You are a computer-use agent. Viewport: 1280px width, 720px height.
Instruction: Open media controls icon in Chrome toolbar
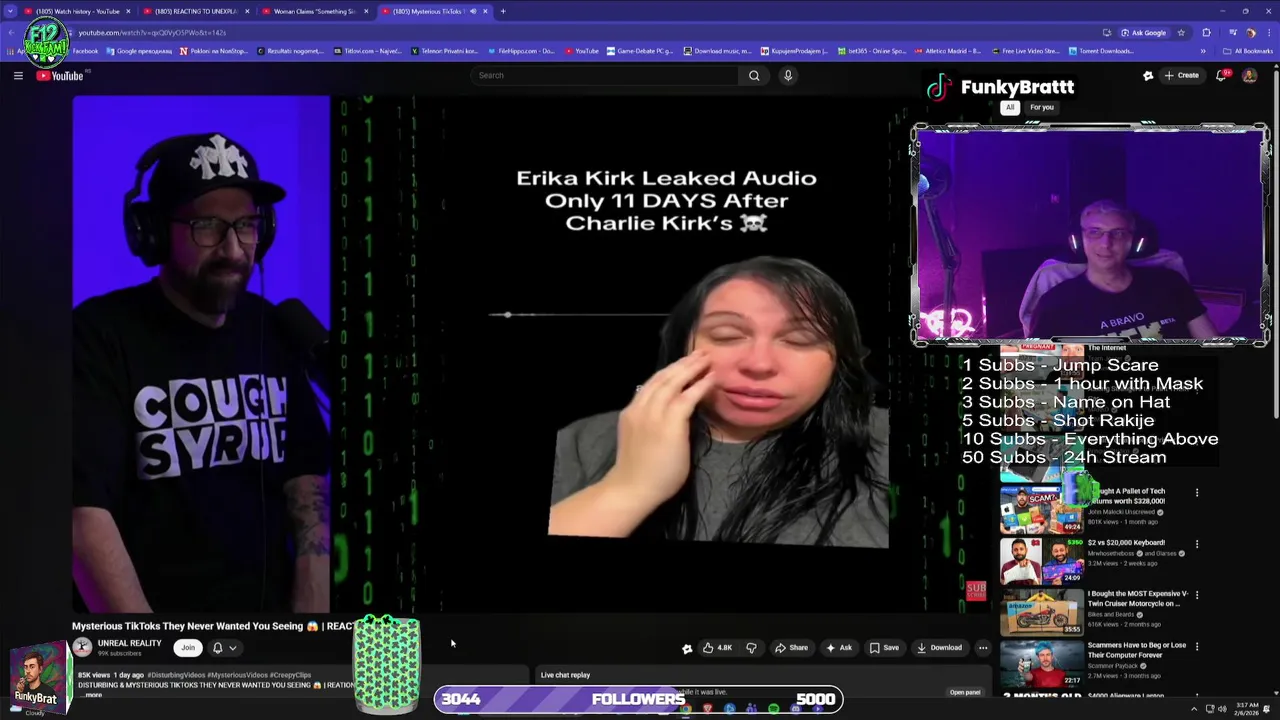point(1232,32)
